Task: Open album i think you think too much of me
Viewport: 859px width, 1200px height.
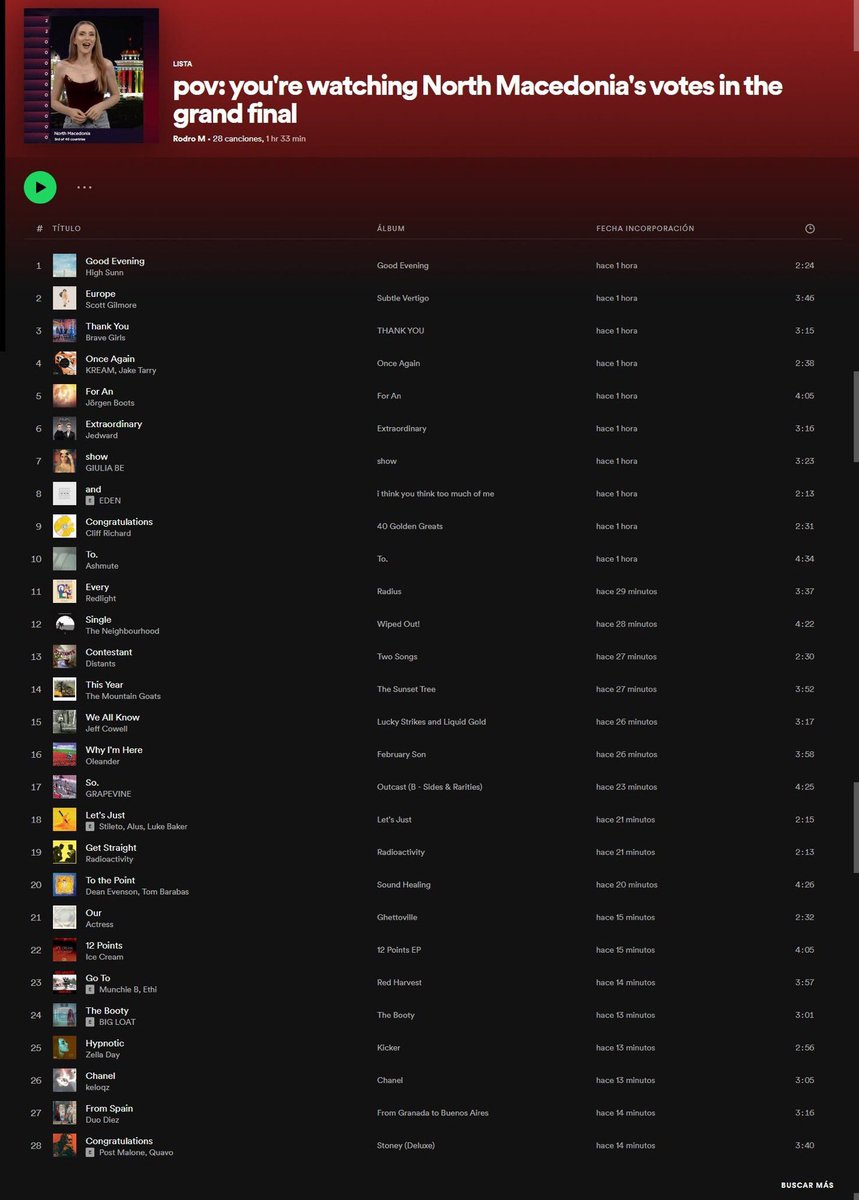Action: pos(435,494)
